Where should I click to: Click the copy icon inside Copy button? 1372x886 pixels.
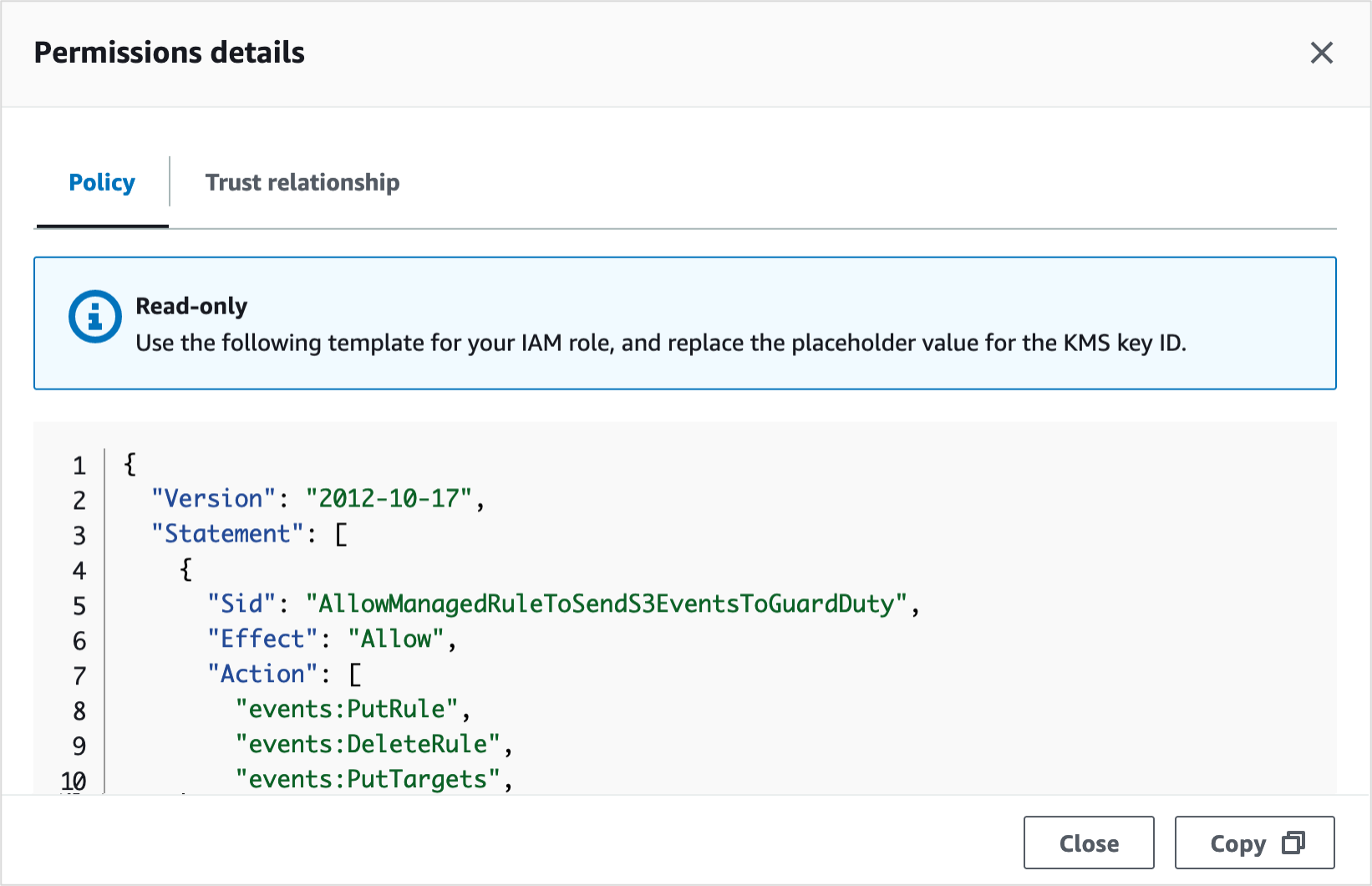pyautogui.click(x=1293, y=843)
